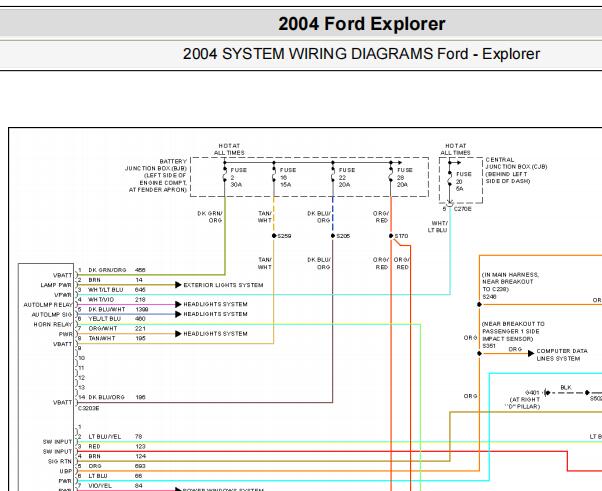Click the "AUTOLMP RELAY" pin function label
The image size is (602, 491).
point(48,305)
